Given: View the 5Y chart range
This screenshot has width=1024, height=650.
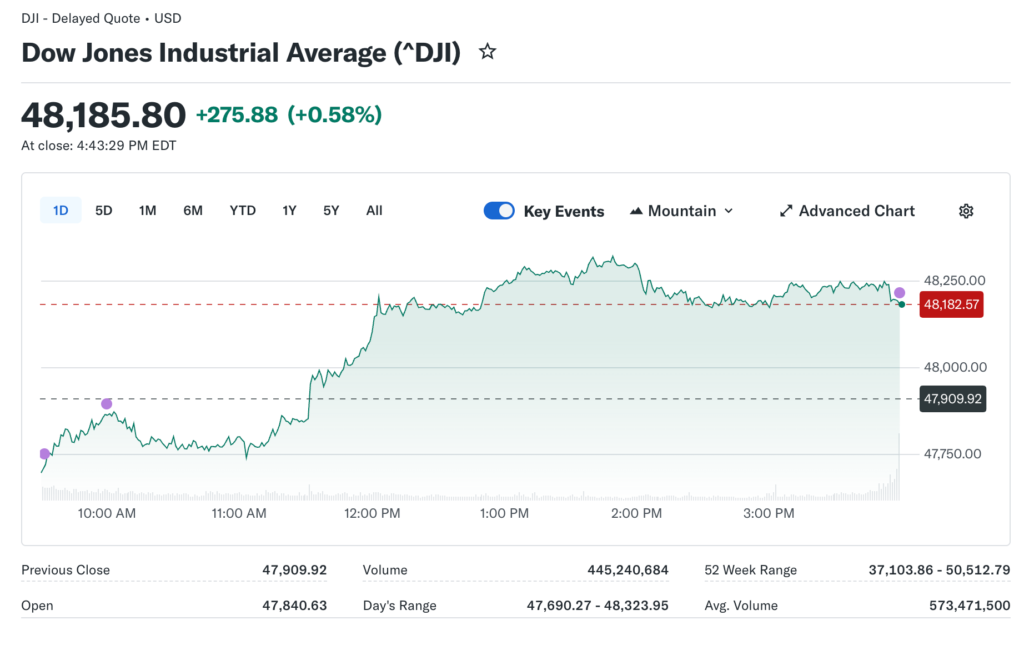Looking at the screenshot, I should click(331, 211).
